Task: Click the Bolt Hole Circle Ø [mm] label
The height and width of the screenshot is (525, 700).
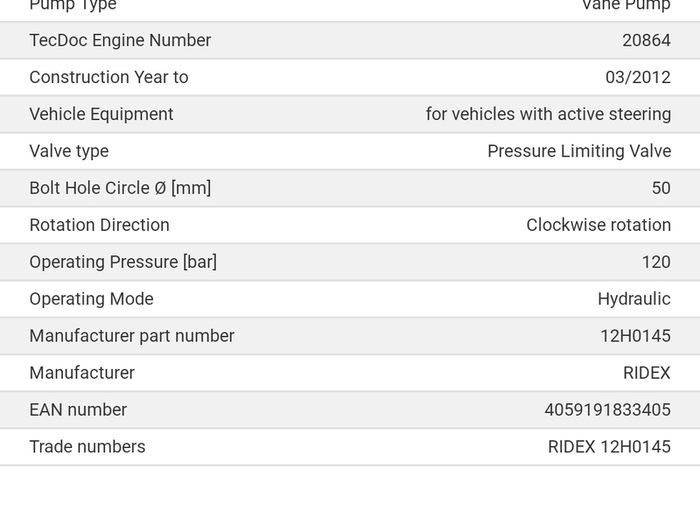Action: point(120,188)
